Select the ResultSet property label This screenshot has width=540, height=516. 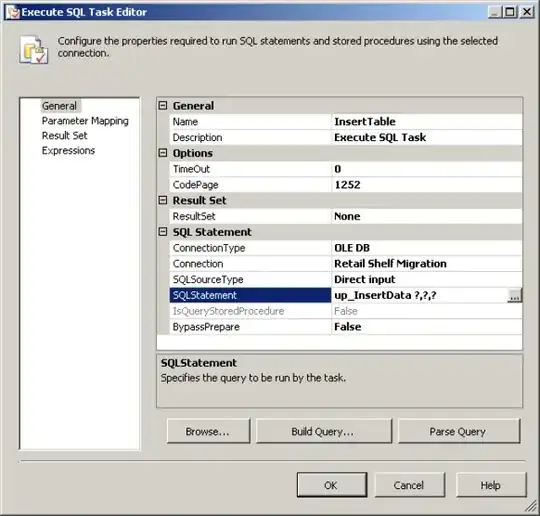(x=250, y=216)
